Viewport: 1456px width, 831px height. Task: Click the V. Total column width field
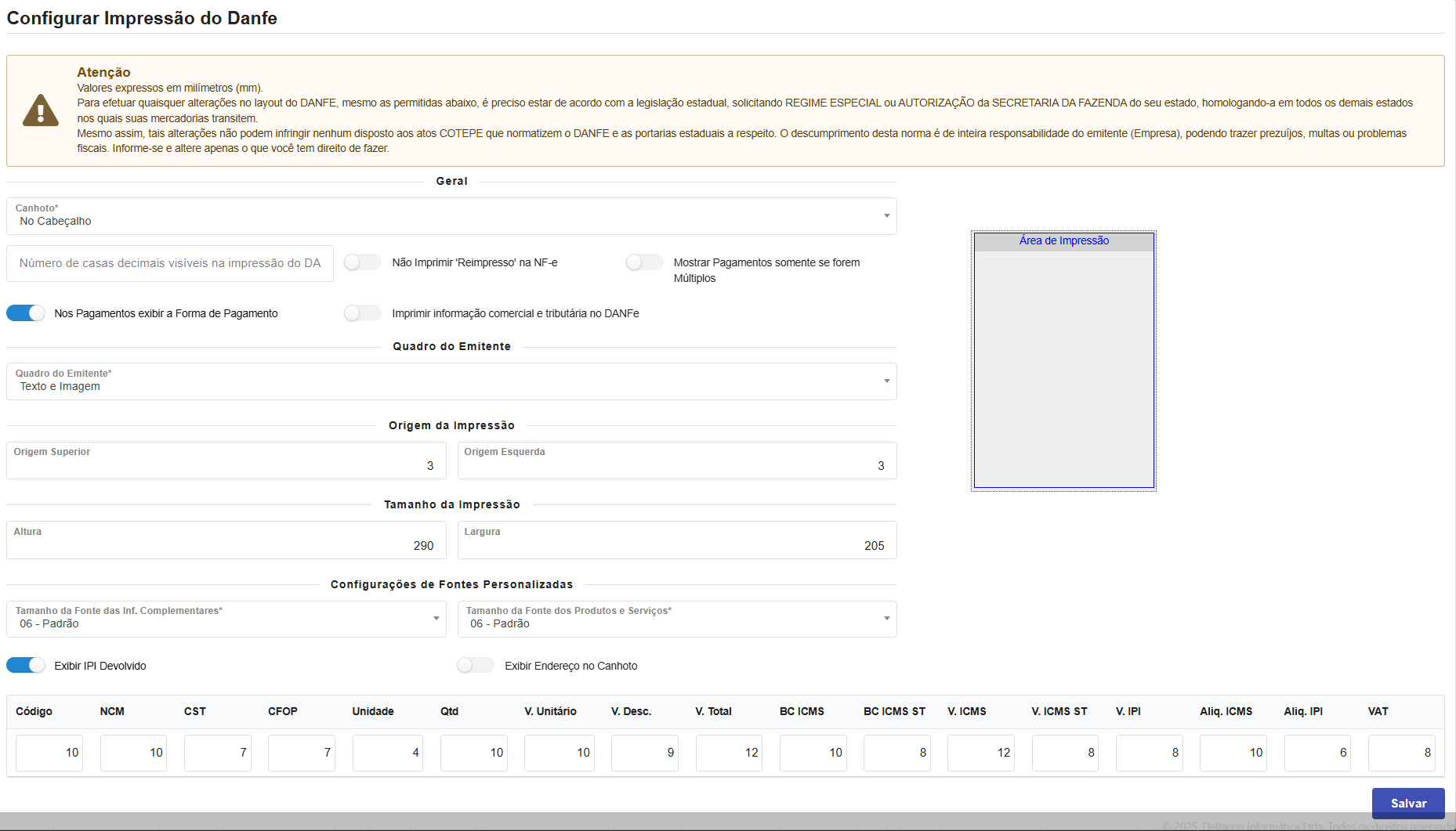pyautogui.click(x=728, y=753)
